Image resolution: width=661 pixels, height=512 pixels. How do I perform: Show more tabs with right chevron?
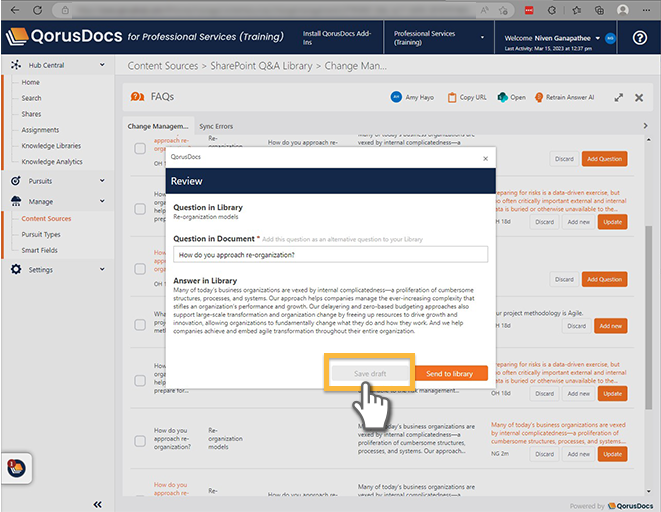(645, 126)
